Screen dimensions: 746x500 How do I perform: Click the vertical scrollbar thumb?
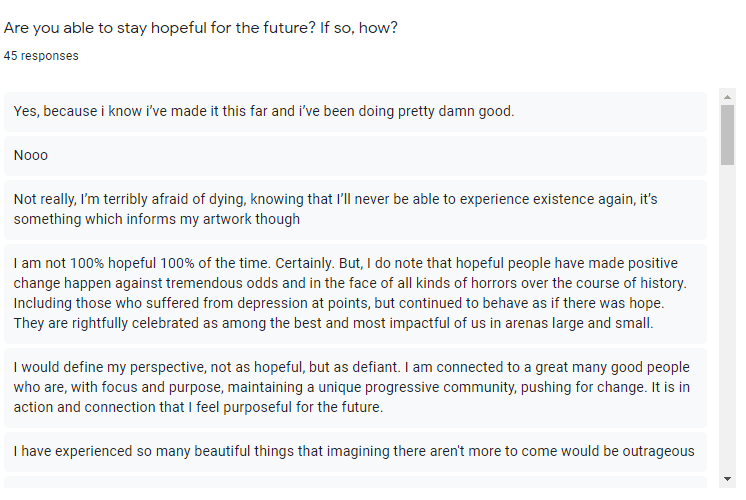click(x=727, y=134)
